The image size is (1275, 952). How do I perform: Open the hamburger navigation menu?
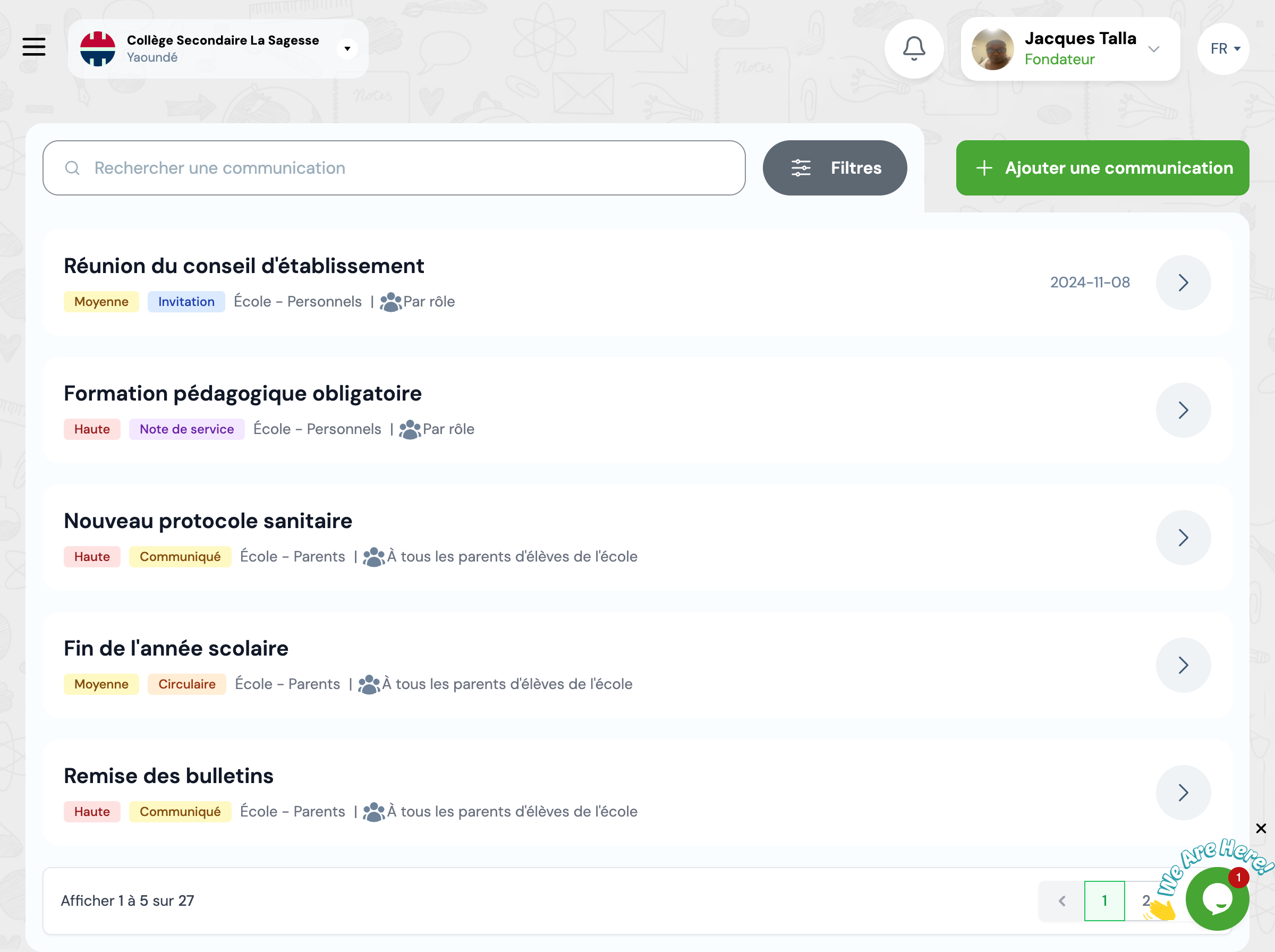(x=34, y=47)
